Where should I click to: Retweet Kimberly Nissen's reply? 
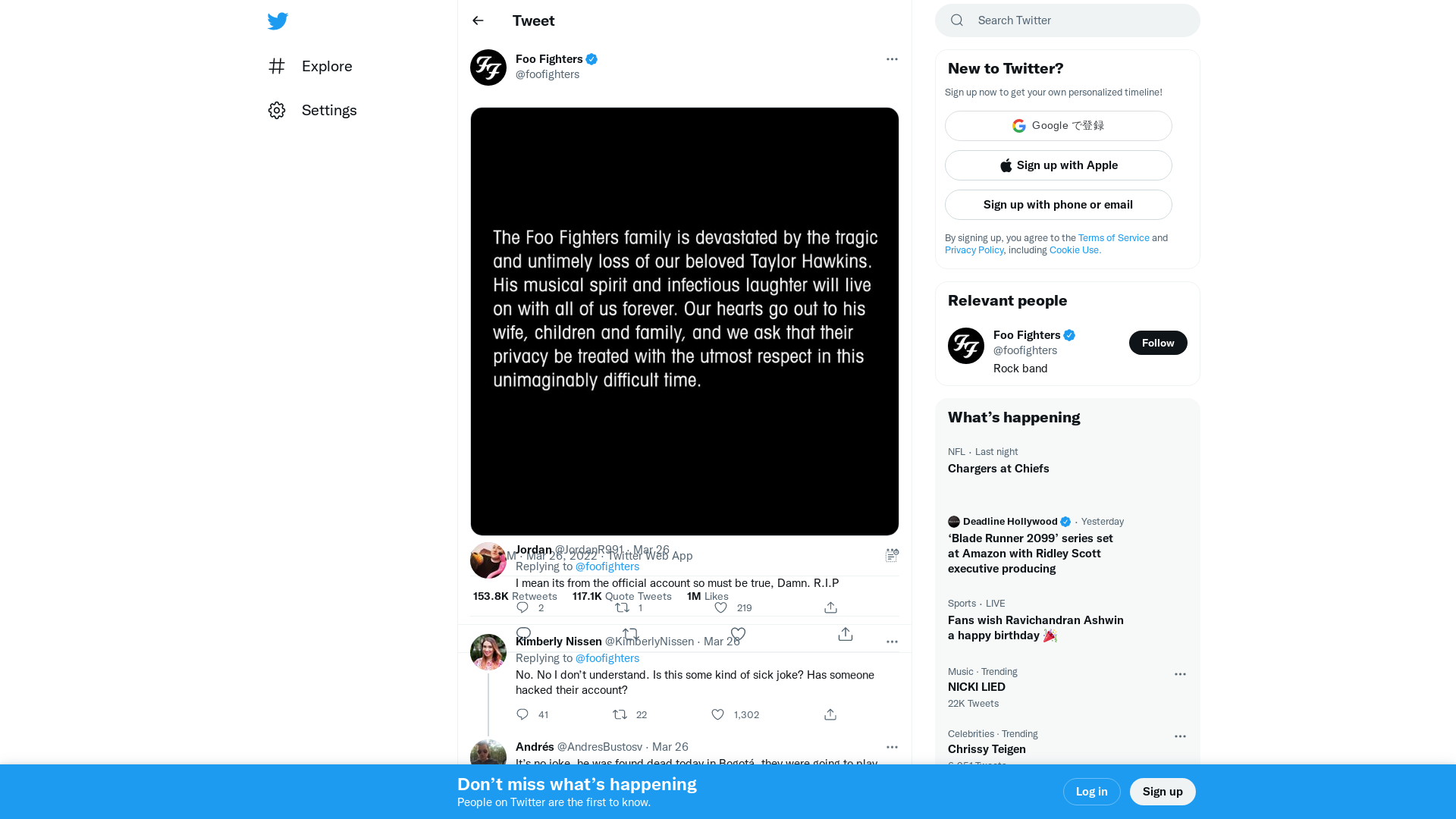(x=620, y=714)
